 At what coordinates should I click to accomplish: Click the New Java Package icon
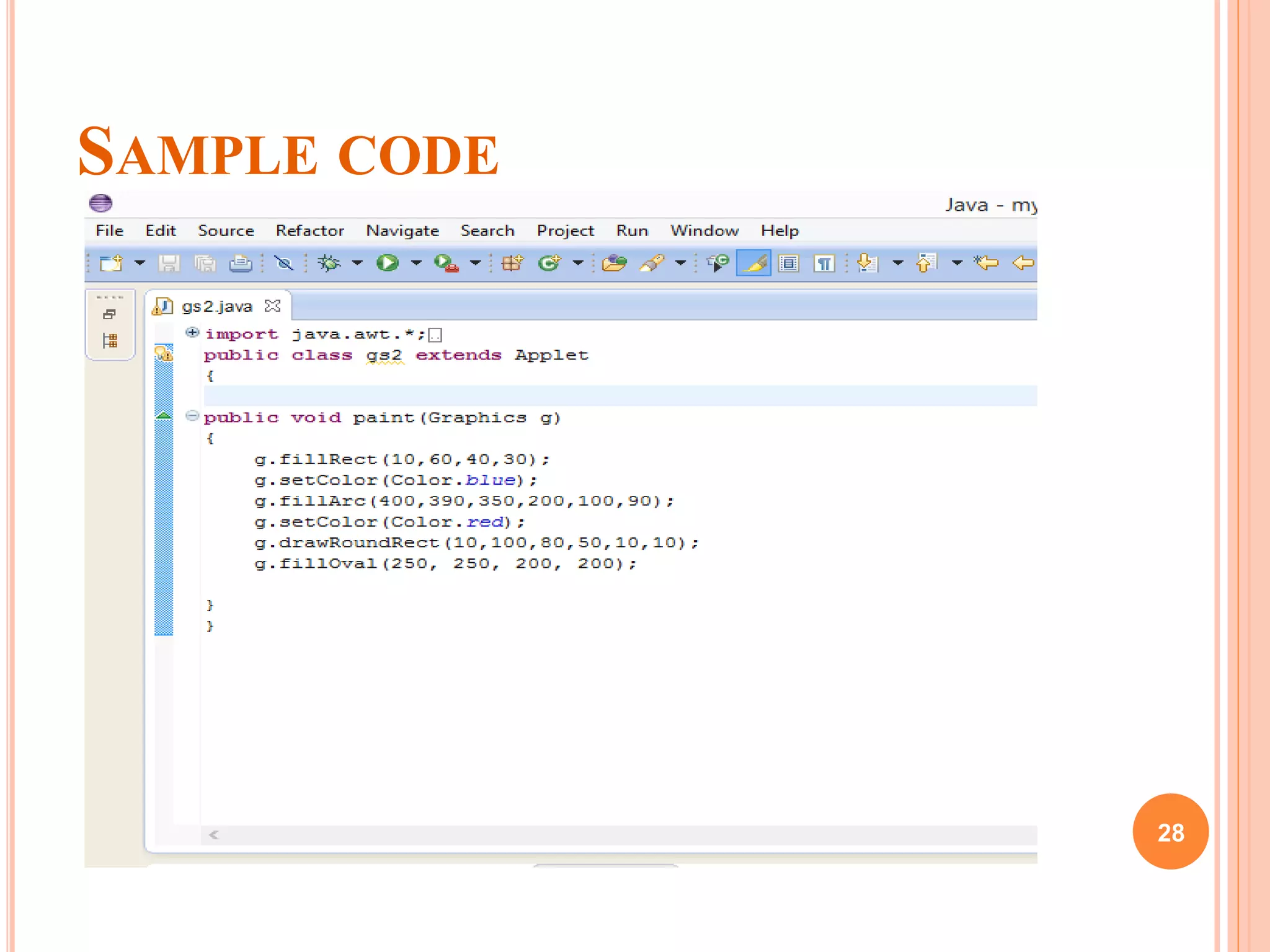point(513,263)
